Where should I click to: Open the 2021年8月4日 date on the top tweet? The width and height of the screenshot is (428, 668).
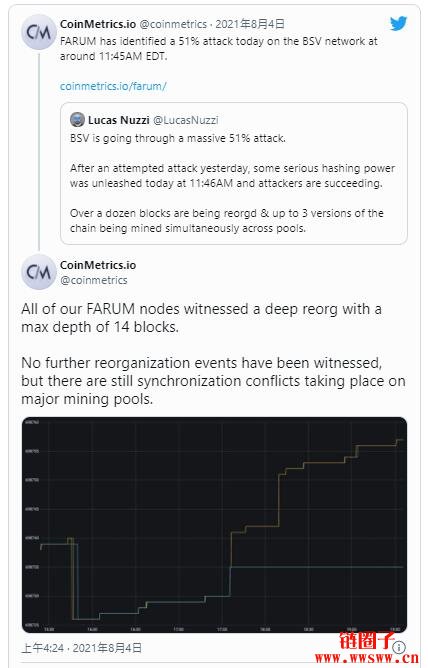tap(250, 24)
